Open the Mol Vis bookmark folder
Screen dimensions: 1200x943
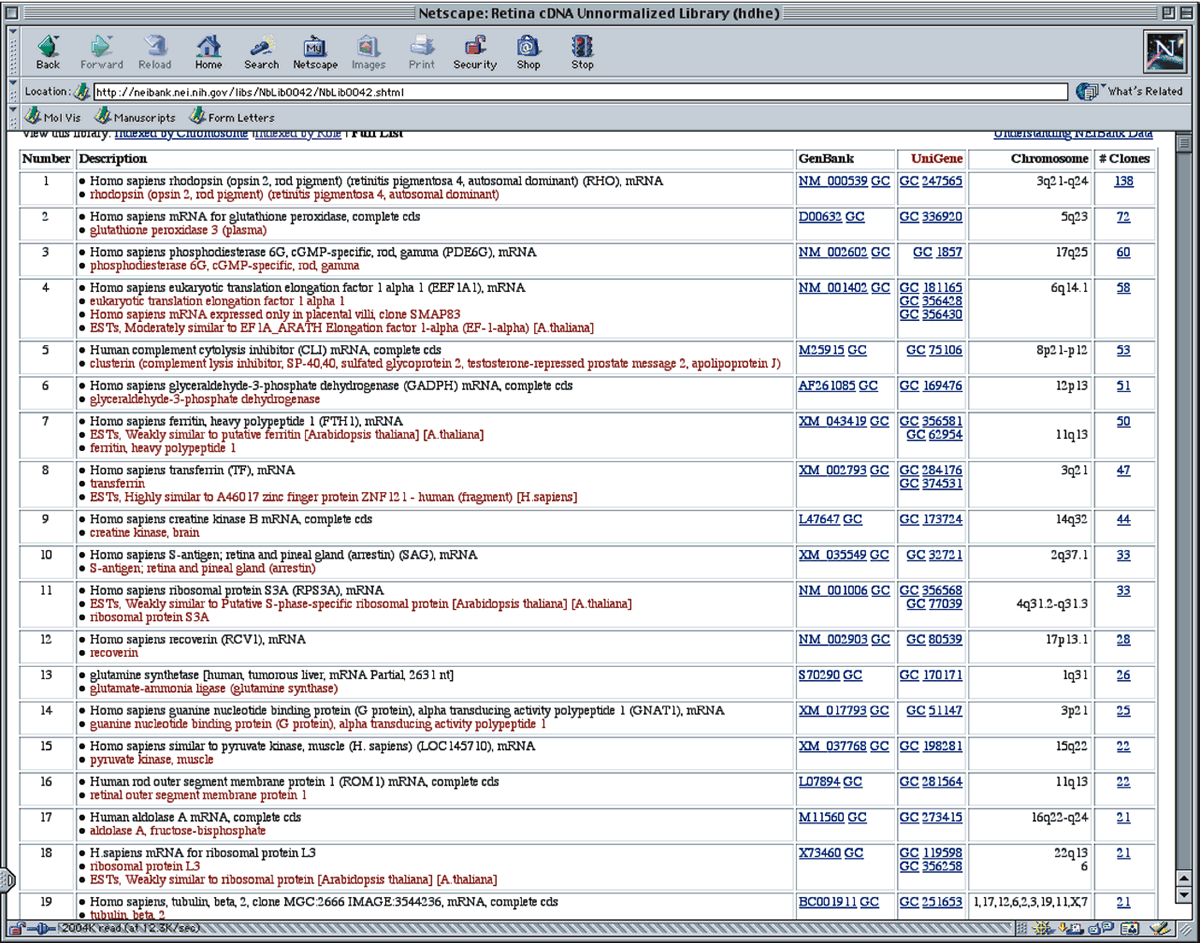click(53, 117)
